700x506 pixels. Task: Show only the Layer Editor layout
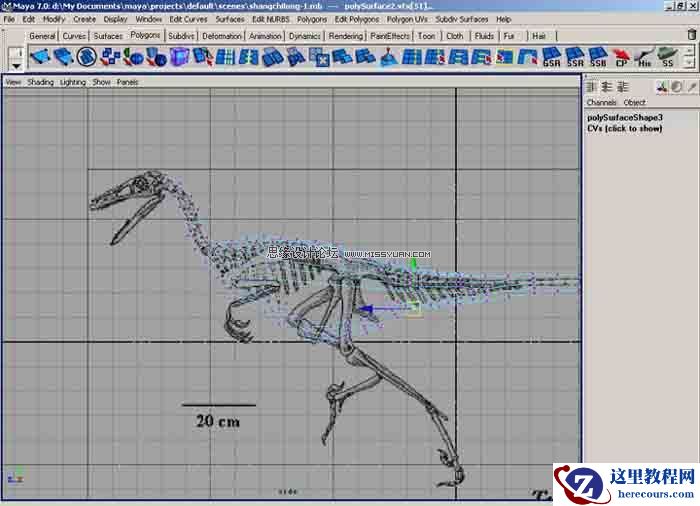coord(607,87)
